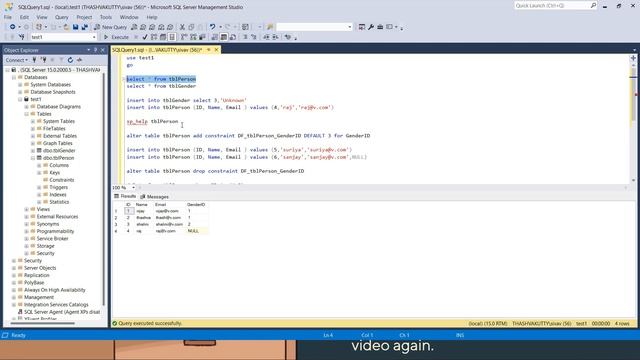Click the Analysis Services MDX Query icon

tap(143, 27)
